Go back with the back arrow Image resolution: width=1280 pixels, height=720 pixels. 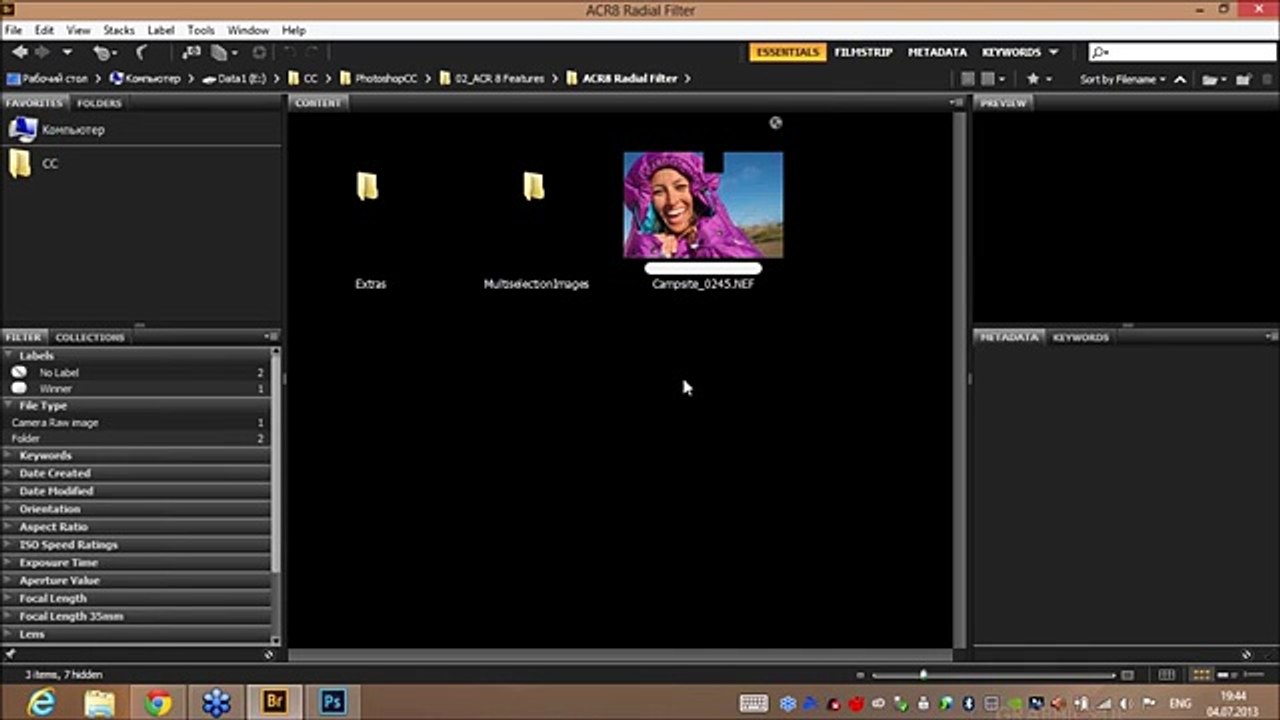pyautogui.click(x=19, y=52)
